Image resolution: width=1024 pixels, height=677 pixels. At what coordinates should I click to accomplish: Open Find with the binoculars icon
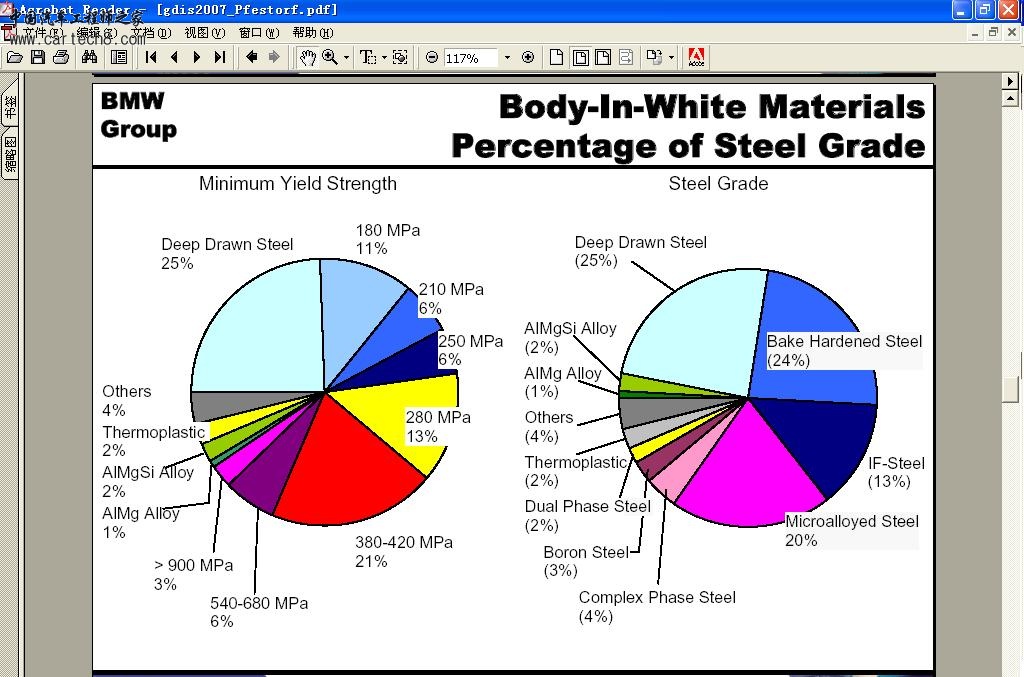[x=89, y=57]
